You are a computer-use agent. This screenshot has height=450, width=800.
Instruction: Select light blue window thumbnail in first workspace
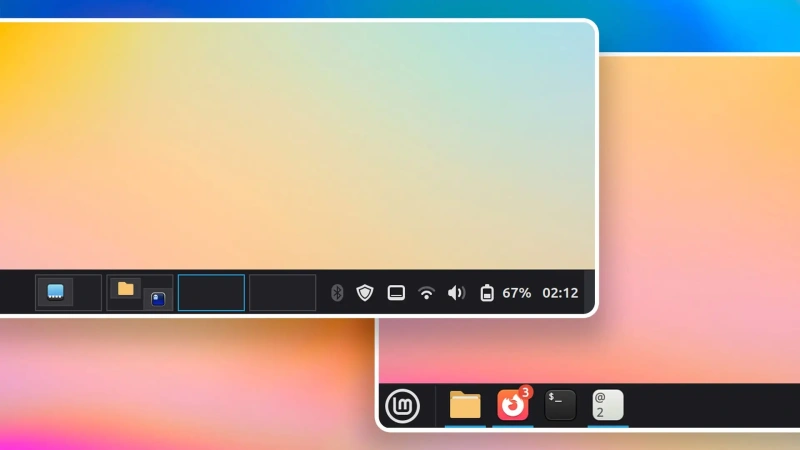(55, 292)
